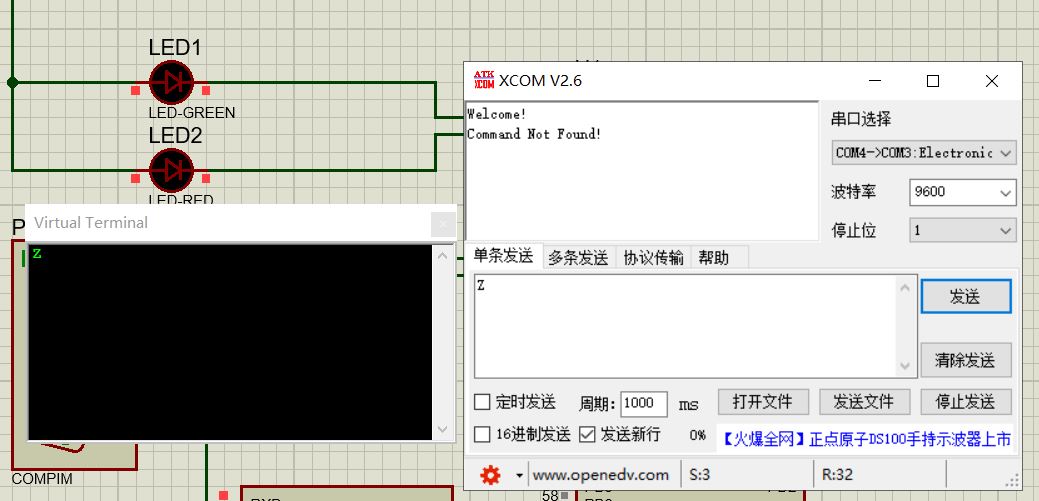1039x501 pixels.
Task: Open the 波特率 baud rate dropdown
Action: pos(962,192)
